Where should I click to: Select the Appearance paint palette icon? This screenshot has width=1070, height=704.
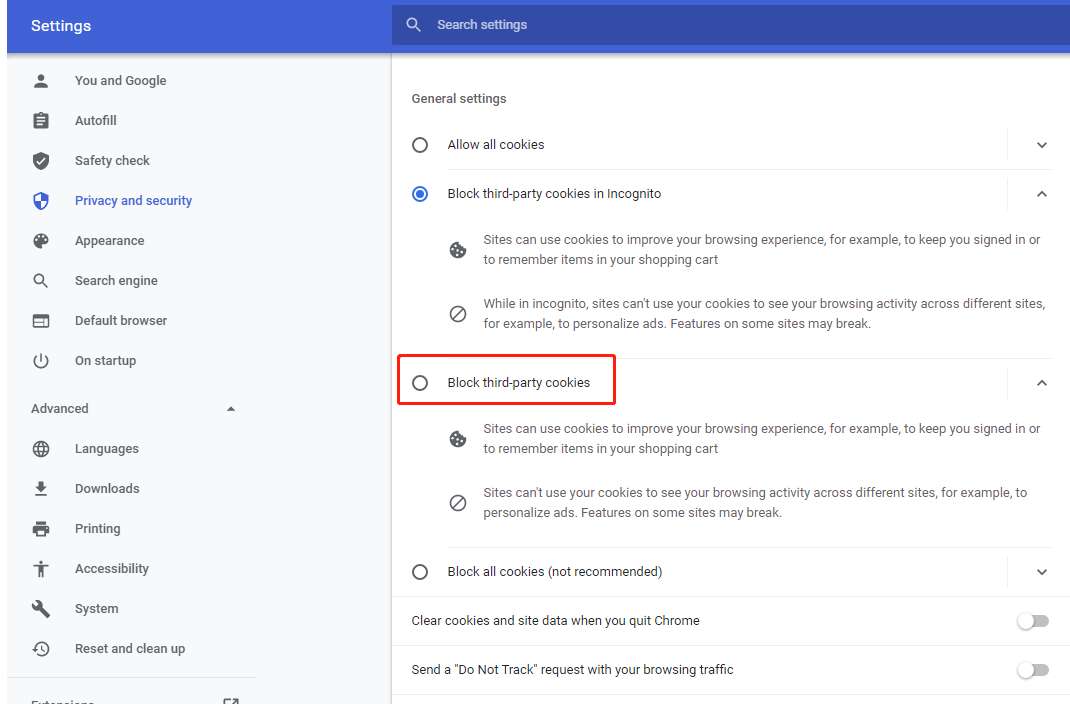tap(41, 240)
